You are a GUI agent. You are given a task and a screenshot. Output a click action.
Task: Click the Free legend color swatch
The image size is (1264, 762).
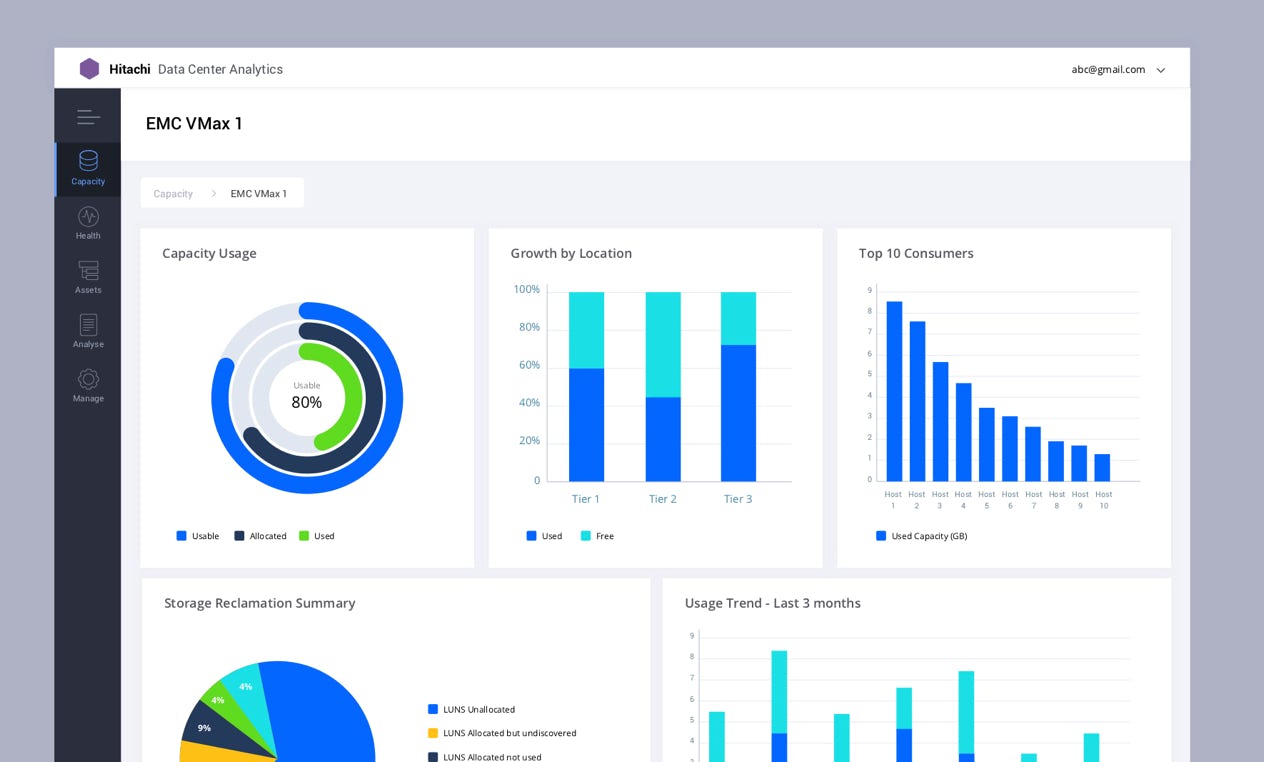point(586,536)
